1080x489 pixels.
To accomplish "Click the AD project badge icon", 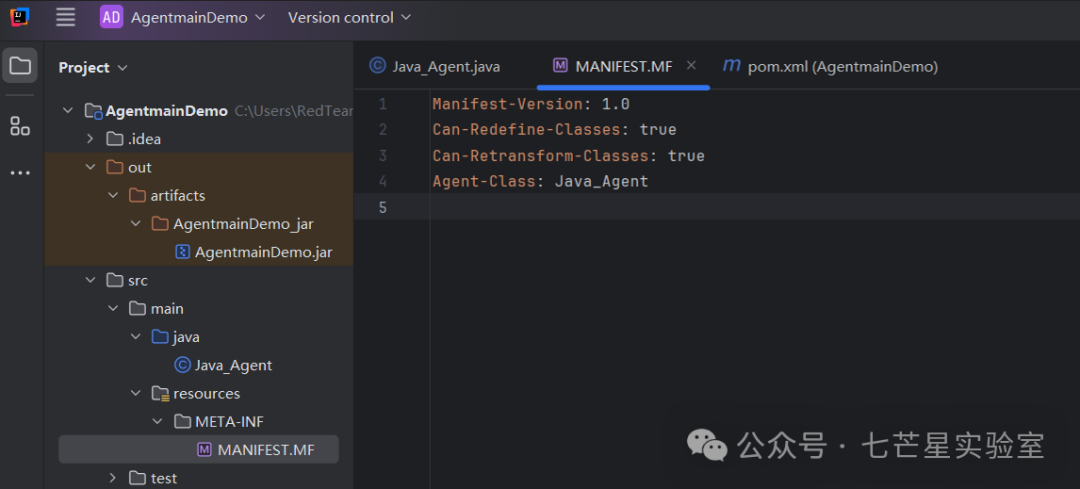I will 112,17.
